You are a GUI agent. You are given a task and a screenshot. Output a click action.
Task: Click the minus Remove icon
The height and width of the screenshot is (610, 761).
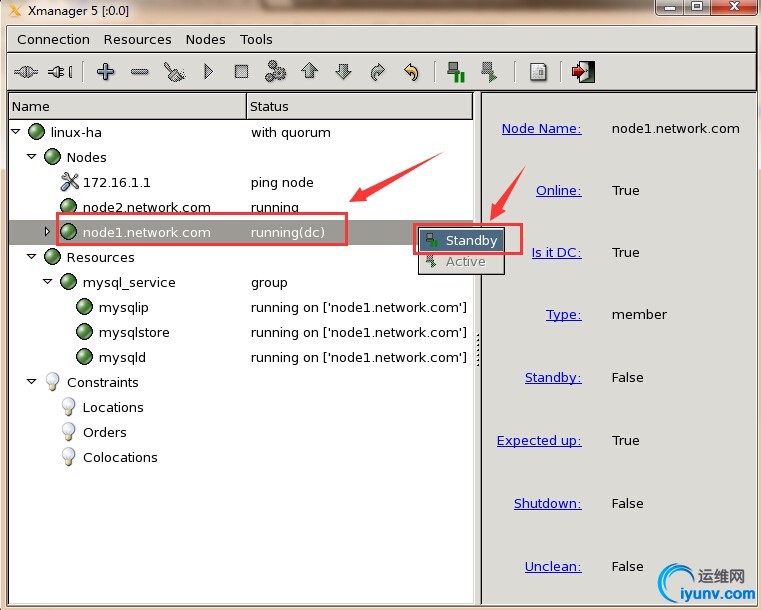tap(139, 72)
